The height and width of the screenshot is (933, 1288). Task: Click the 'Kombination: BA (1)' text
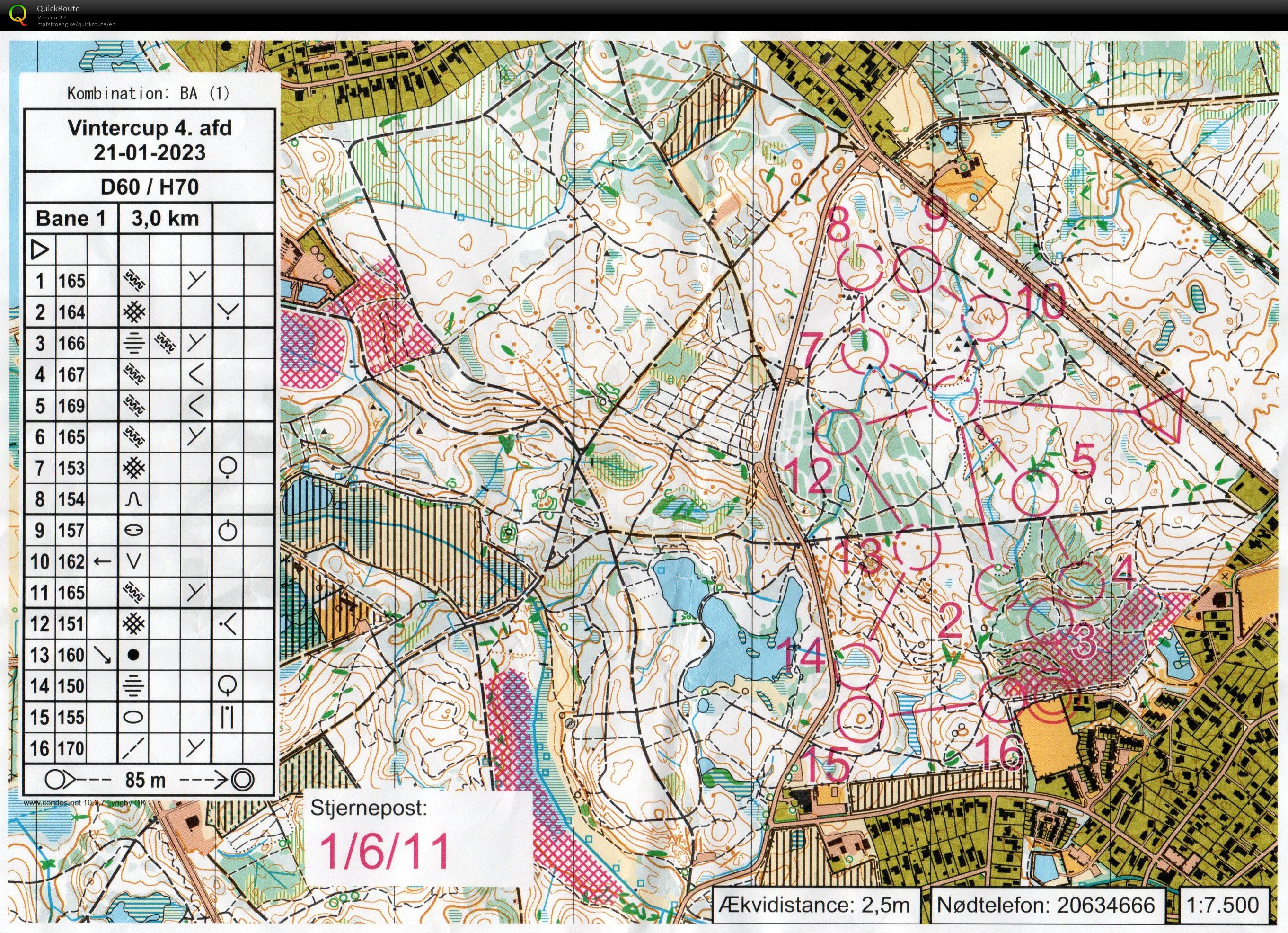(x=149, y=93)
